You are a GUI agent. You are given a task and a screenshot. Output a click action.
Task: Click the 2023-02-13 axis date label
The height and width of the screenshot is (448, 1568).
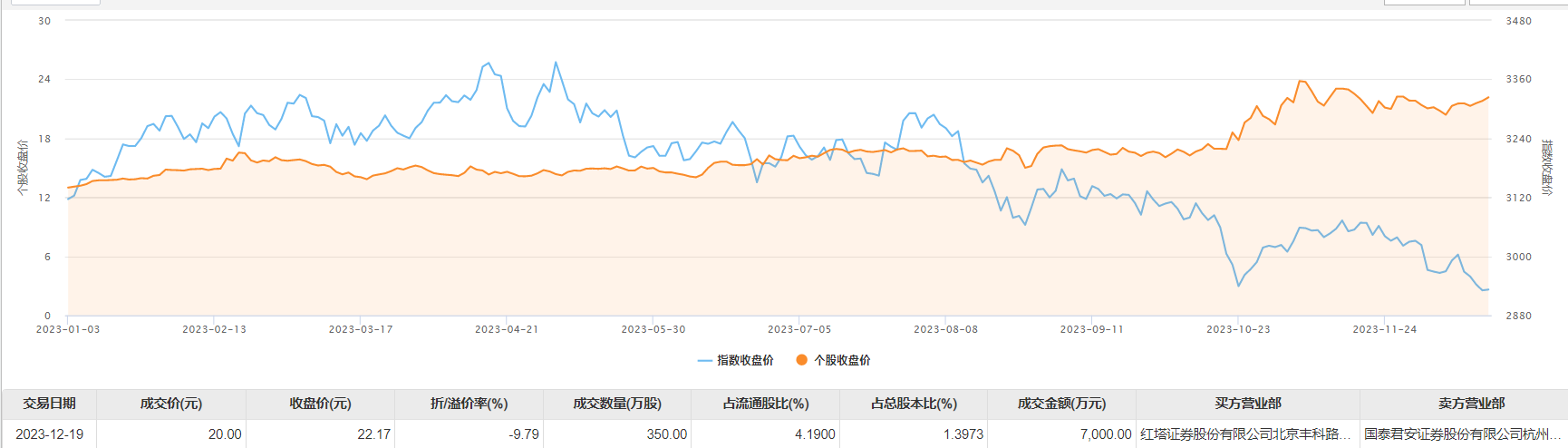(x=214, y=329)
